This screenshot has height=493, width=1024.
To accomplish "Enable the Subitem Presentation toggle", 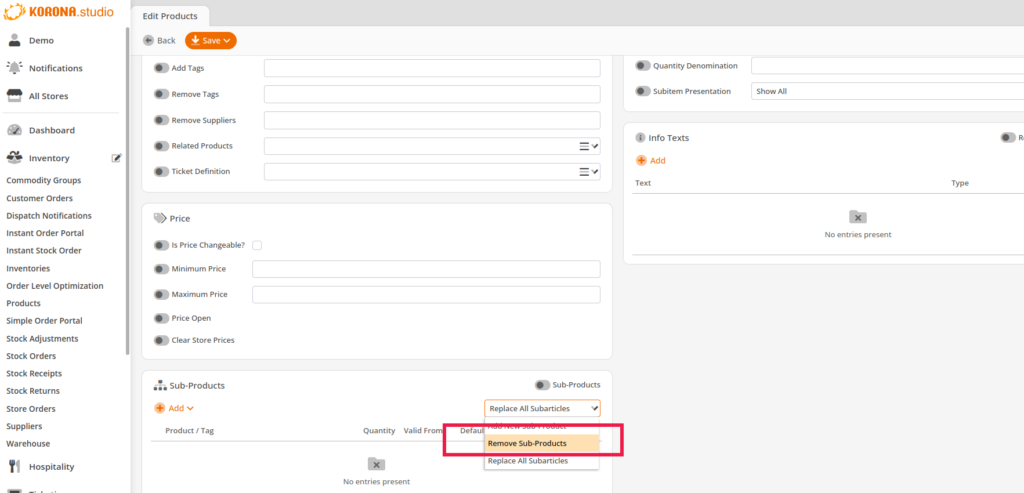I will (643, 91).
